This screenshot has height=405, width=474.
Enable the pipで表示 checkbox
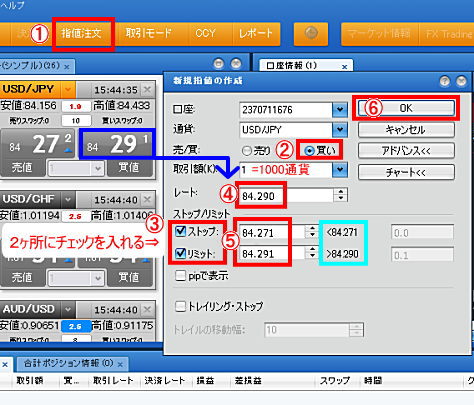pyautogui.click(x=180, y=276)
